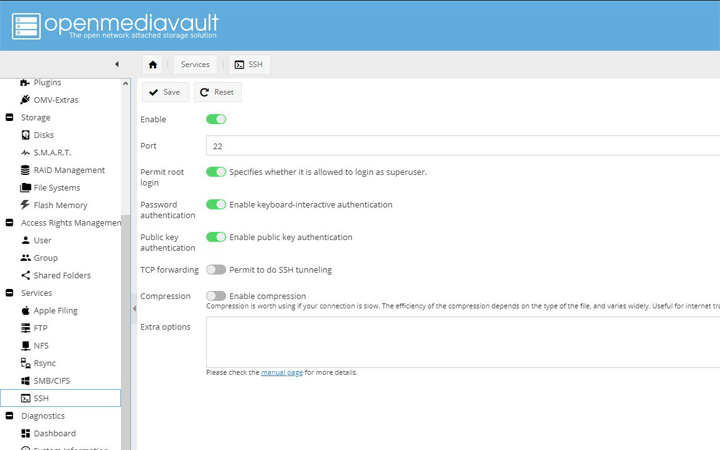
Task: Click inside the Extra options textarea
Action: [x=463, y=342]
